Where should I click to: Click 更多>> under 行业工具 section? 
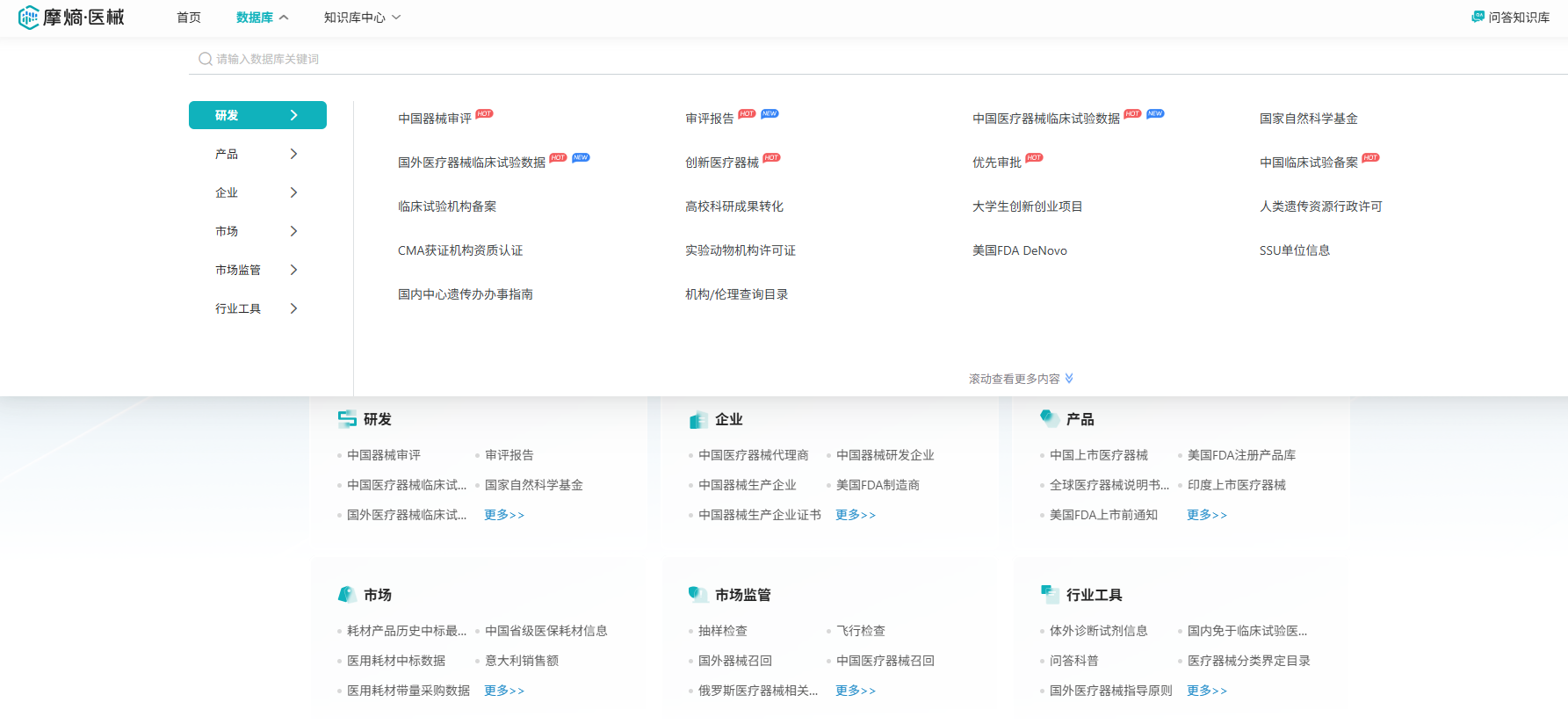tap(1207, 691)
